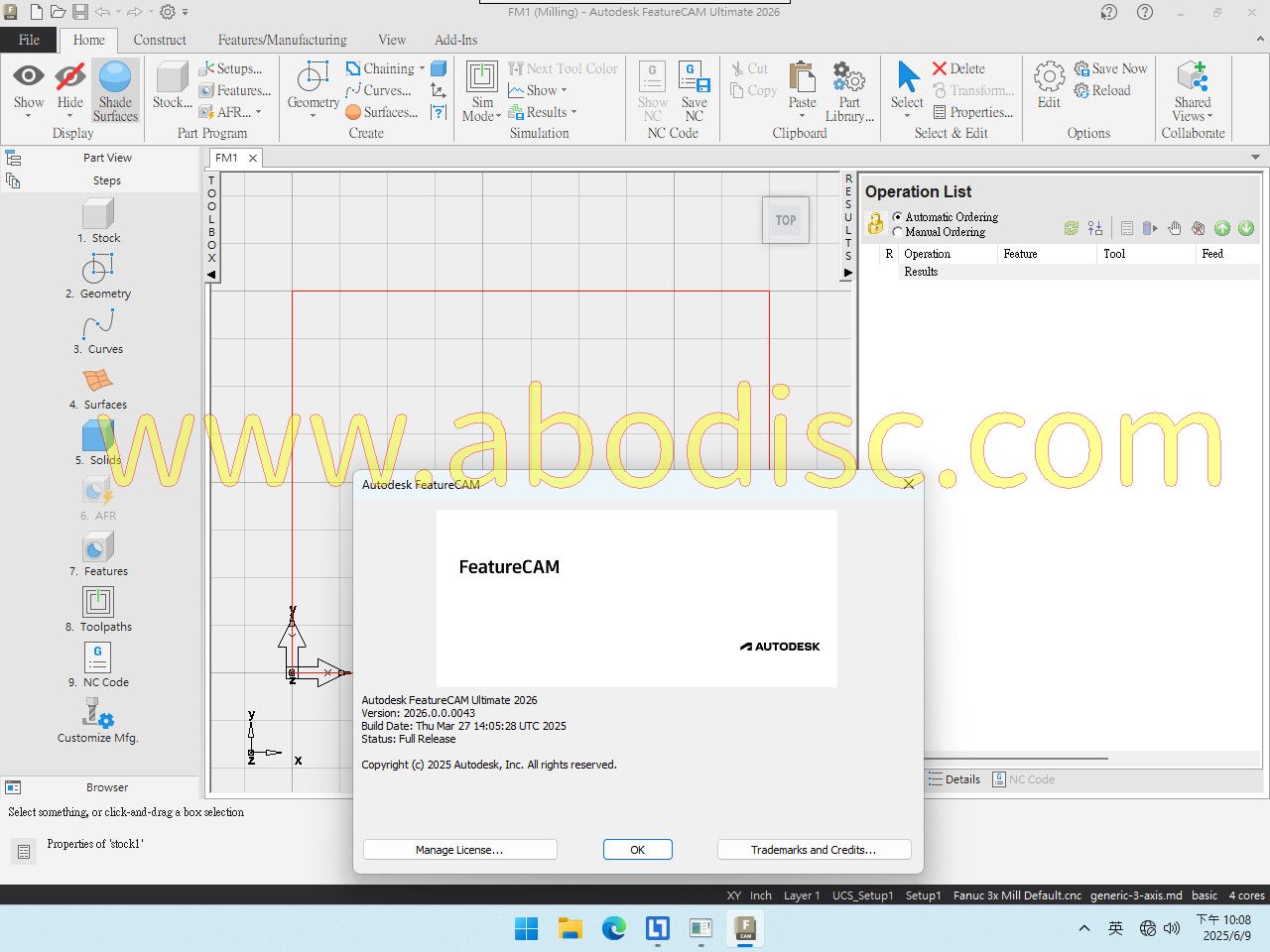Click the Surfaces ribbon command
This screenshot has width=1270, height=952.
pyautogui.click(x=382, y=112)
